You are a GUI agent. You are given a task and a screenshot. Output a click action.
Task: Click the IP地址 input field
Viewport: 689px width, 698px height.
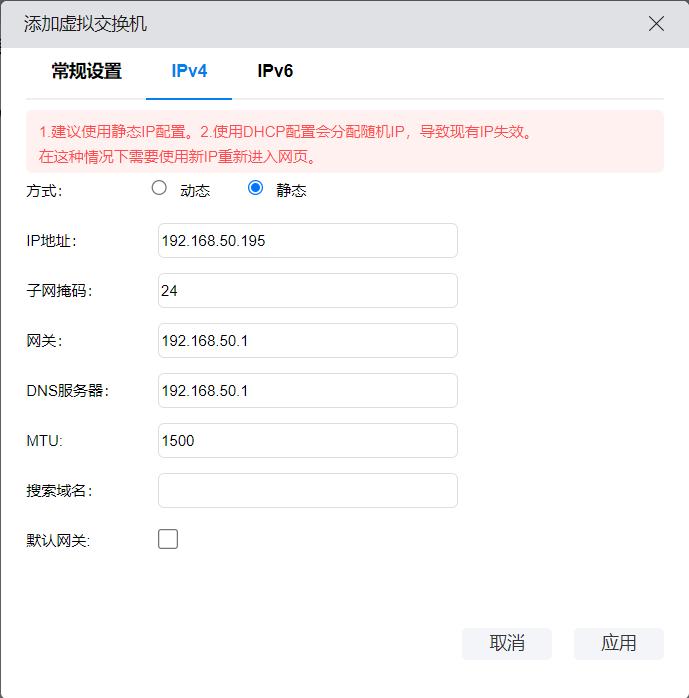point(307,241)
